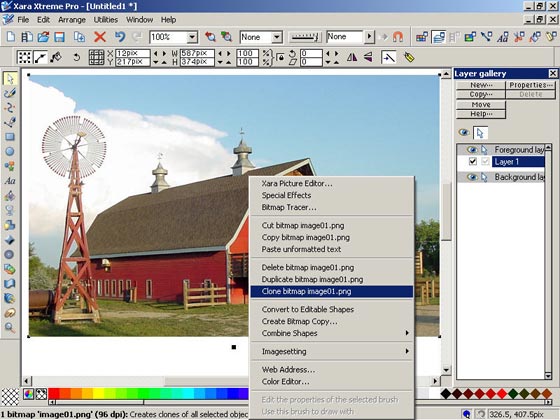Open the Arrange menu

point(72,20)
